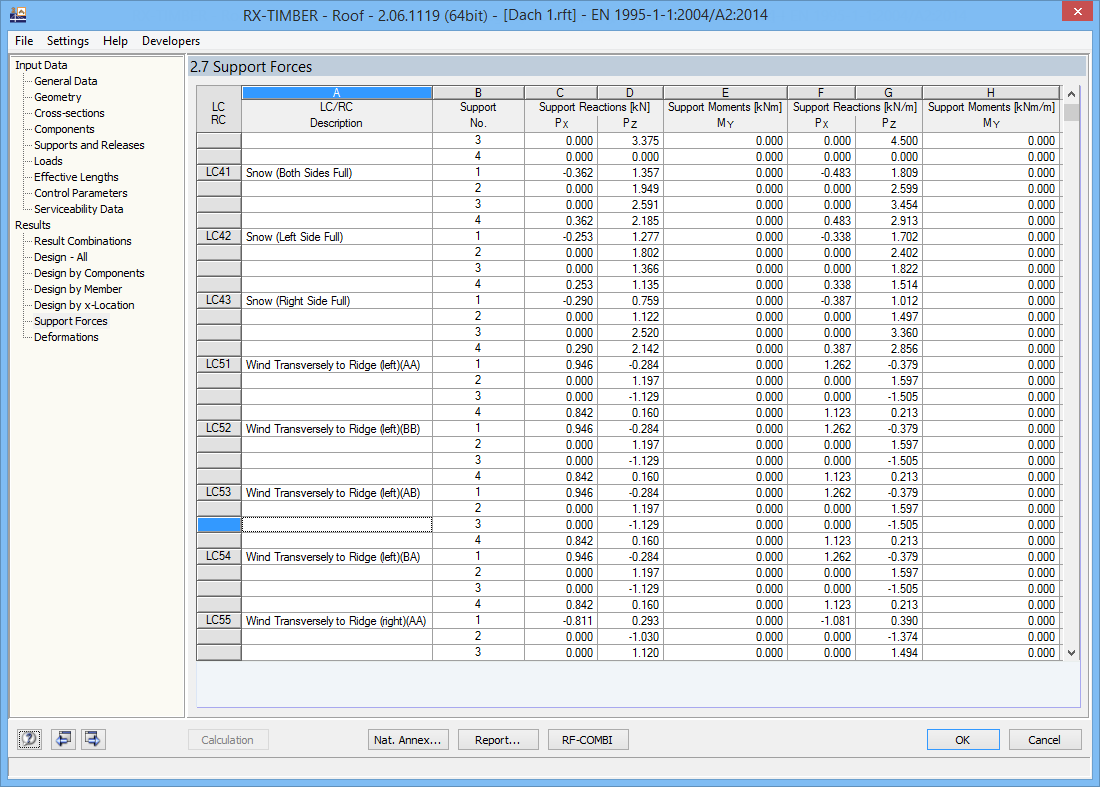Launch RF-COMBI
The image size is (1100, 787).
tap(587, 740)
